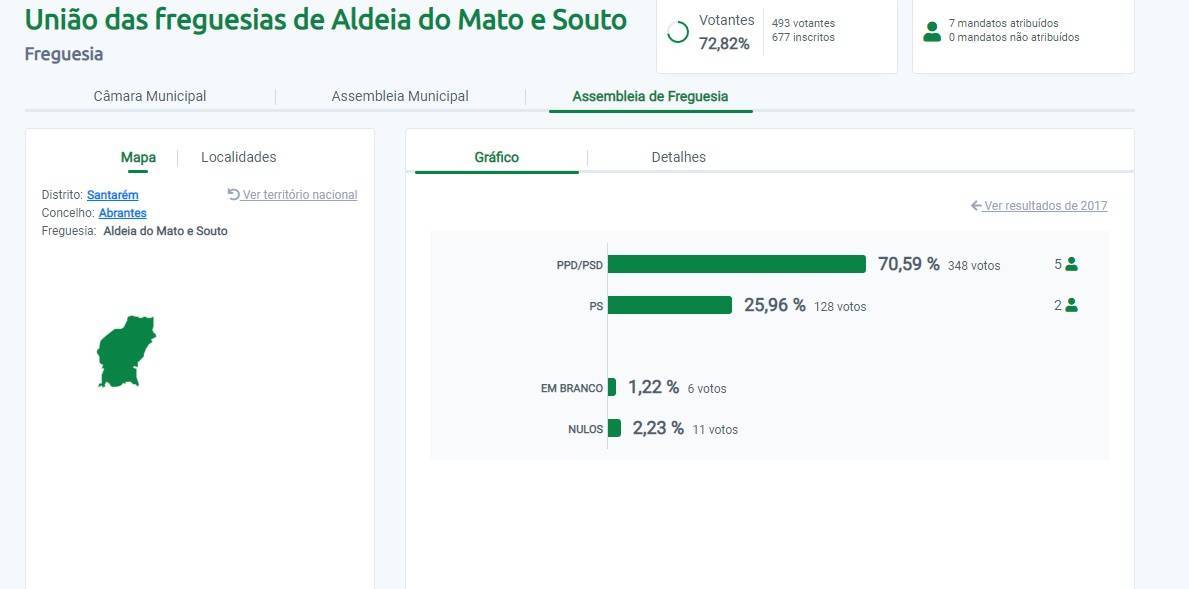
Task: Click the undo arrow beside Ver território nacional
Action: (234, 194)
